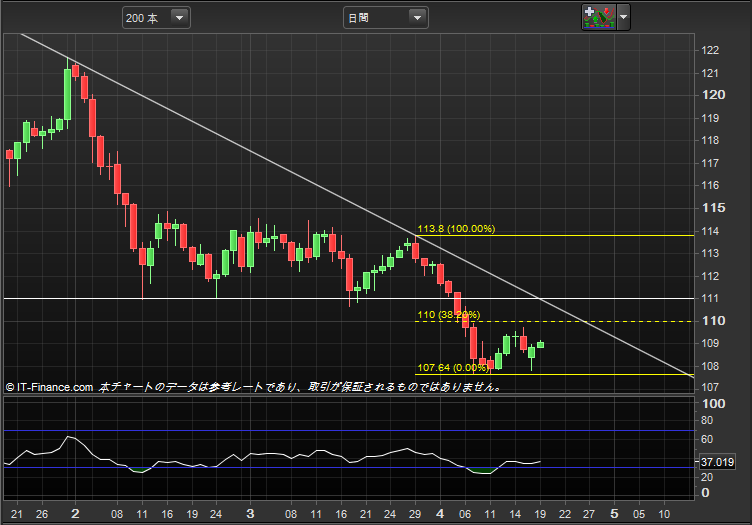This screenshot has width=752, height=525.
Task: Click the 107.64 (0.00%) Fibonacci label
Action: point(453,368)
